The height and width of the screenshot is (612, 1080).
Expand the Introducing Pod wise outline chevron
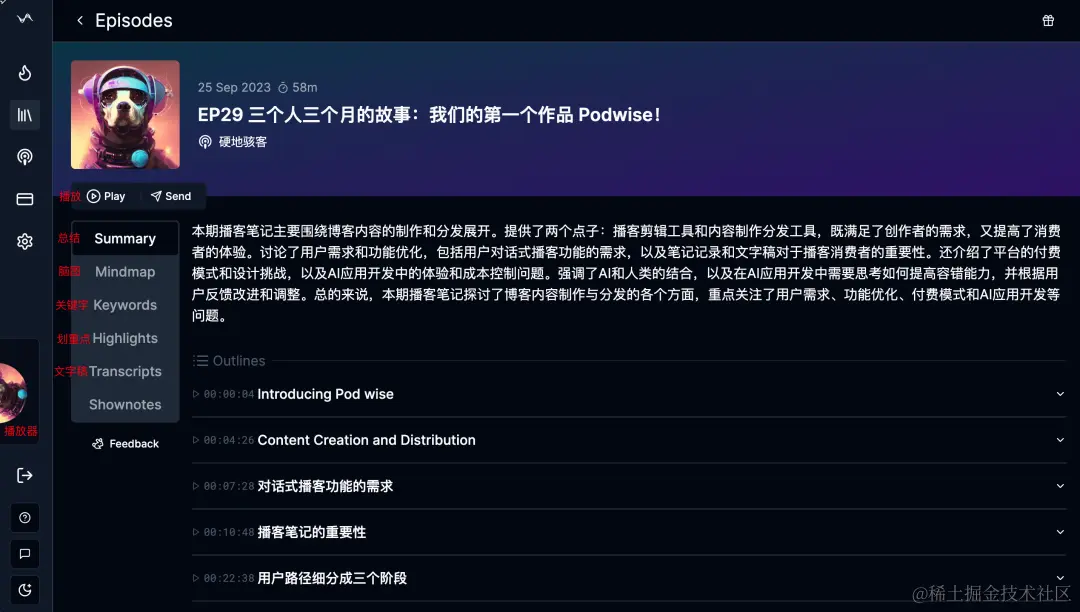[1060, 394]
